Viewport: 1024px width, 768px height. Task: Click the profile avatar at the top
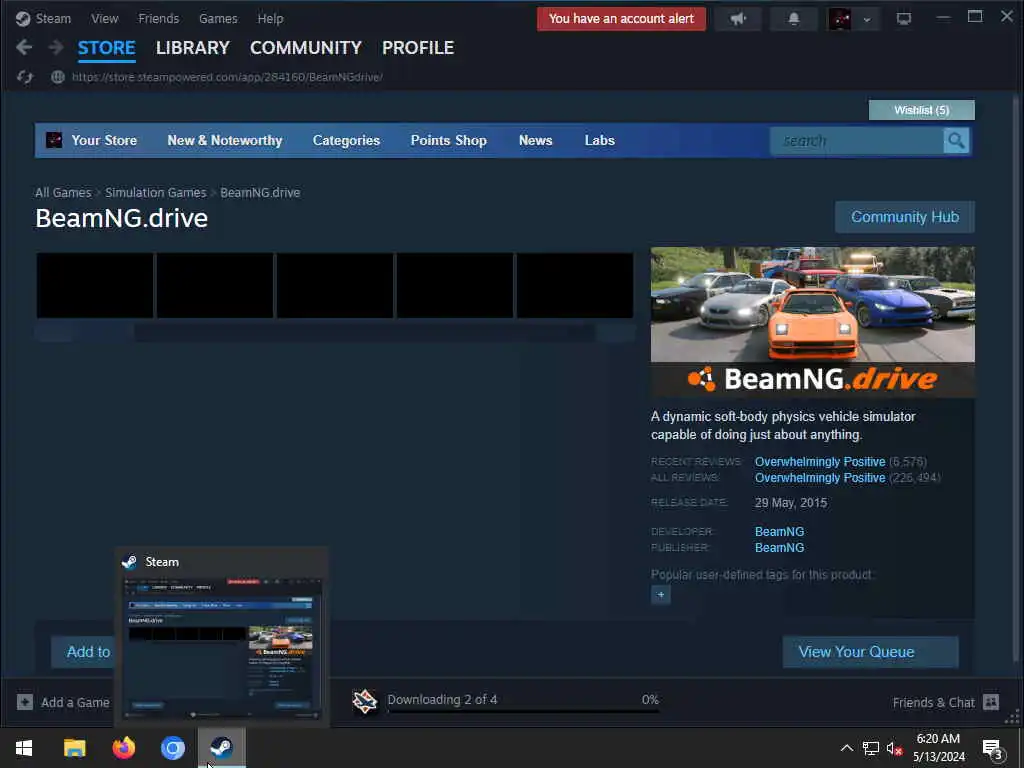(x=839, y=19)
